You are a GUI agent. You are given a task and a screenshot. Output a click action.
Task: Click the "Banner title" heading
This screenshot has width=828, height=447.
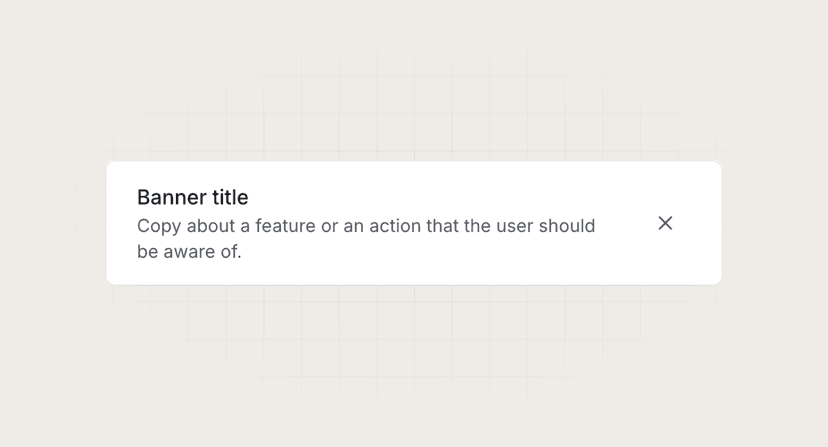pos(192,197)
